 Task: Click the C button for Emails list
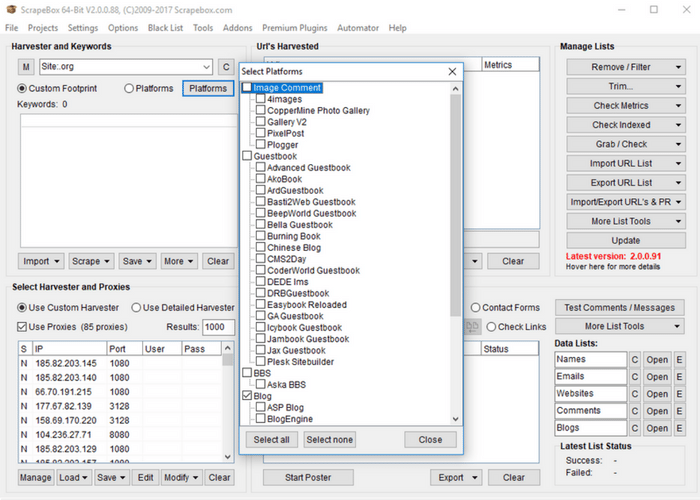point(635,377)
